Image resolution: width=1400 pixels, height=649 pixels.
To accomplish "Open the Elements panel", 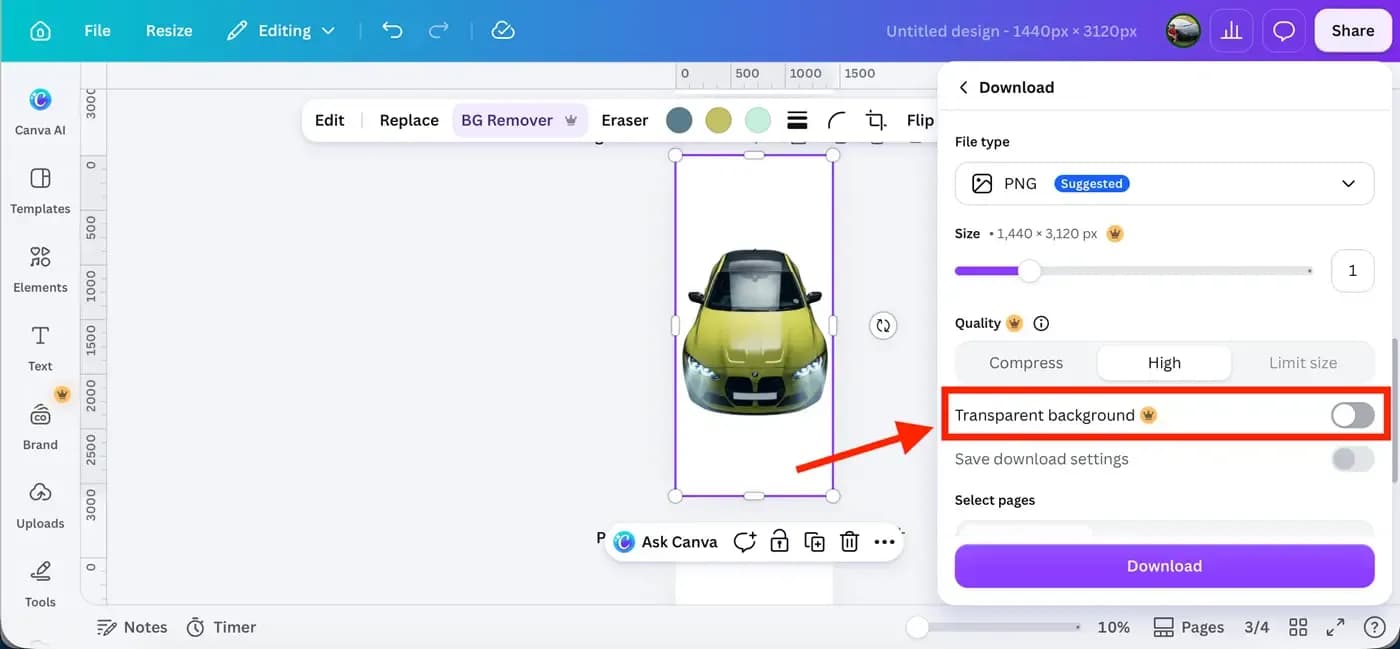I will [40, 269].
